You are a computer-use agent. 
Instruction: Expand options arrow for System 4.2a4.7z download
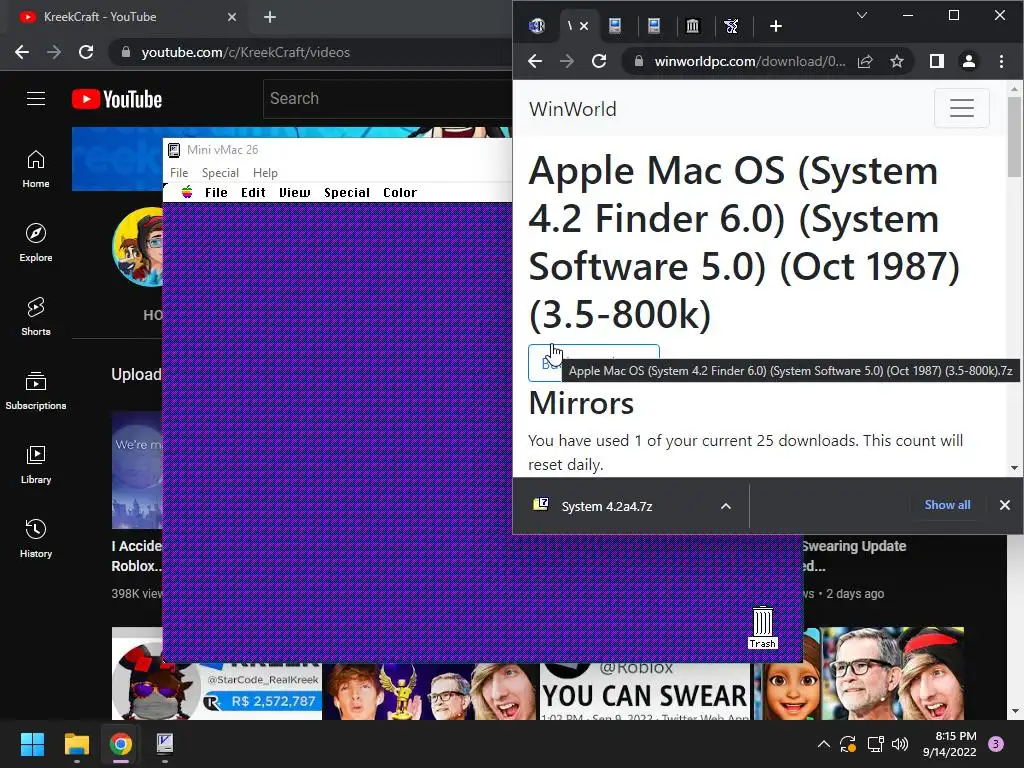[x=726, y=506]
